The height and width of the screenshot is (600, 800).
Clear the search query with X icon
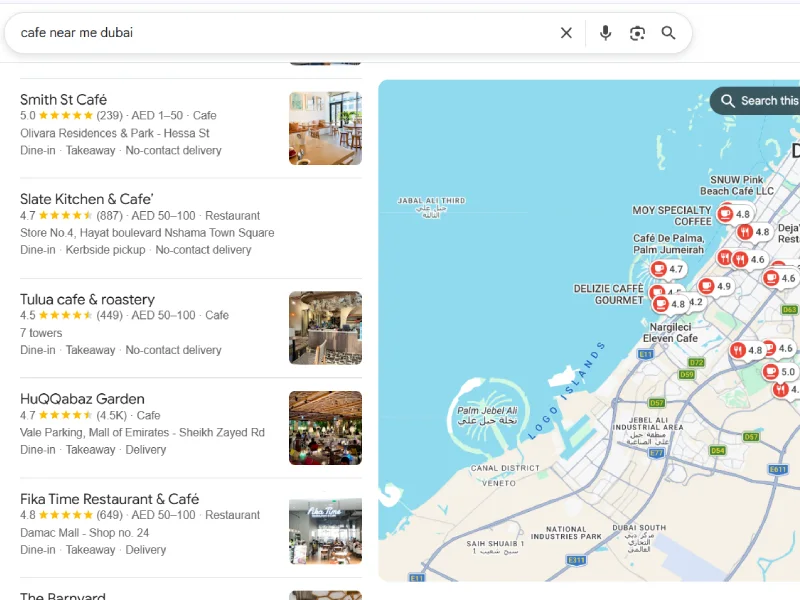click(566, 33)
